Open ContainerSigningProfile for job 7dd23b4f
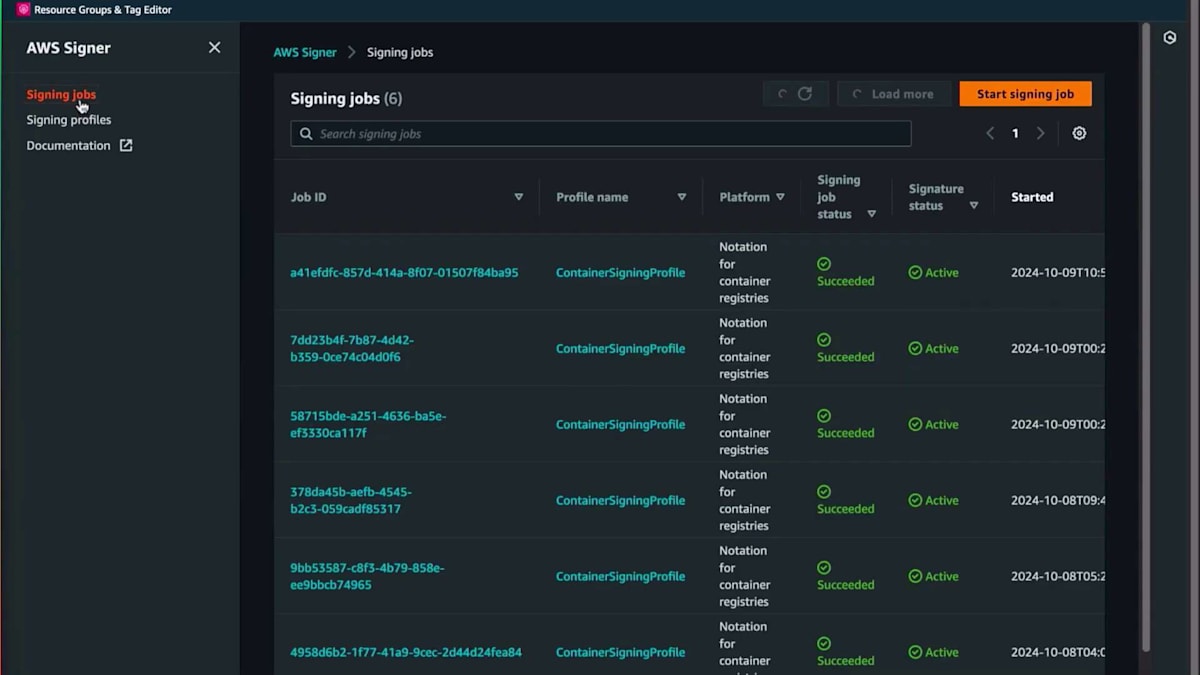Image resolution: width=1200 pixels, height=675 pixels. 620,349
